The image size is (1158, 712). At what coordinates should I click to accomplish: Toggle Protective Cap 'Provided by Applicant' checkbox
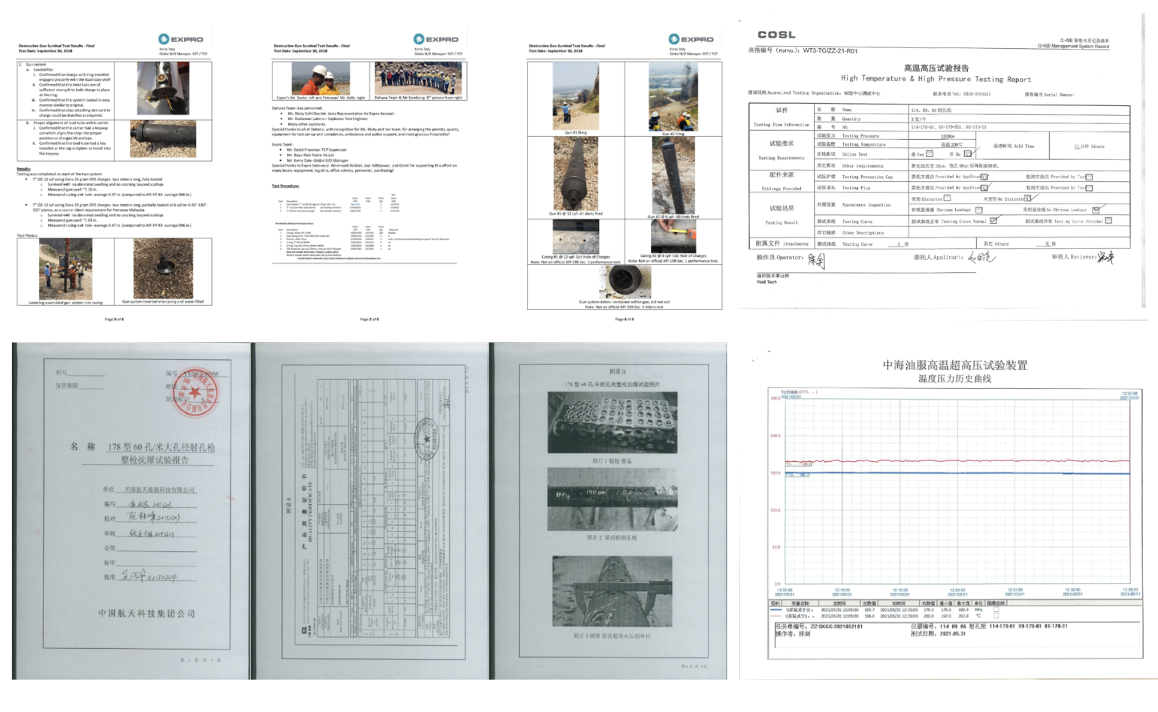984,177
